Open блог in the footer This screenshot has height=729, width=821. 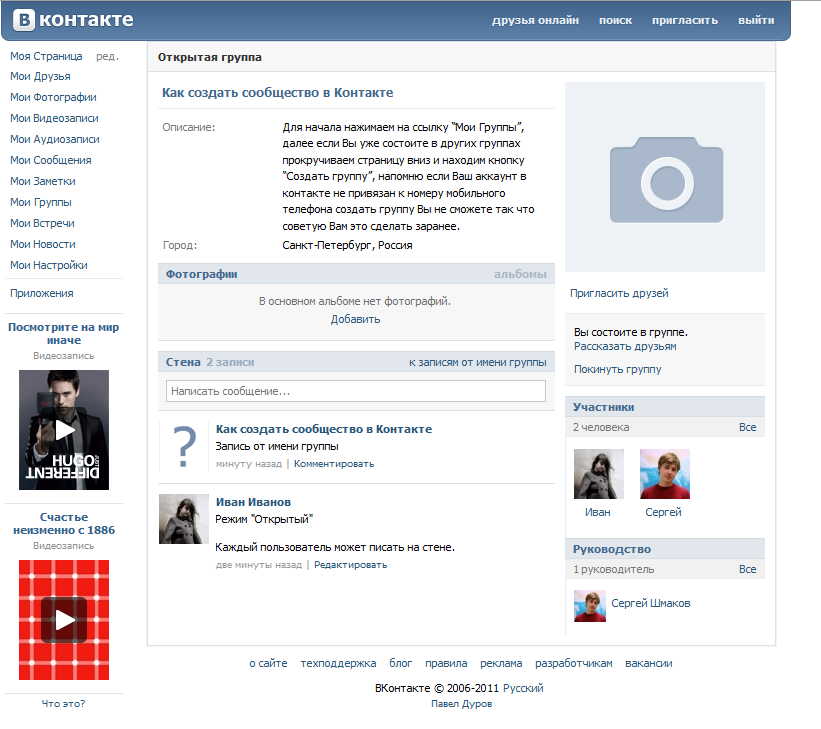tap(401, 664)
